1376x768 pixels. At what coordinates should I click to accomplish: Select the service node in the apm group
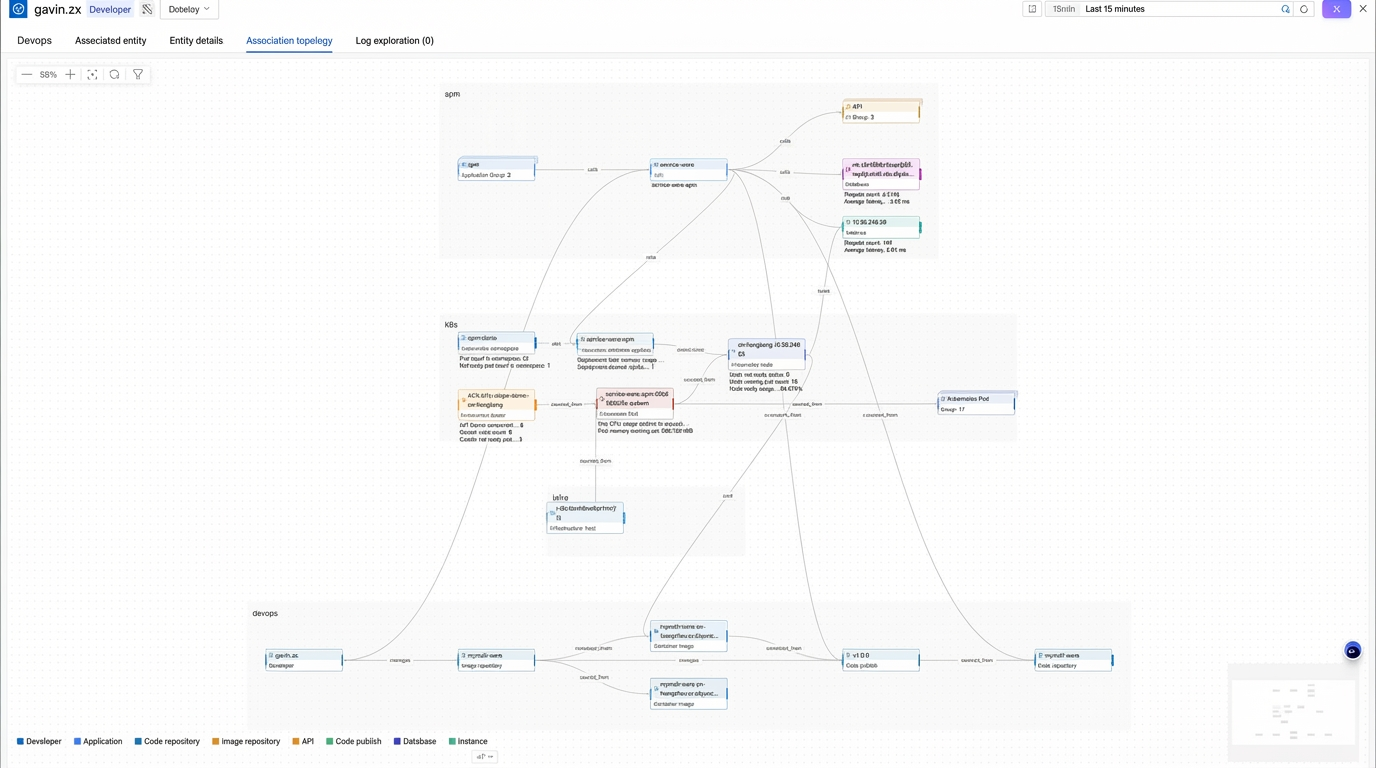click(x=688, y=169)
